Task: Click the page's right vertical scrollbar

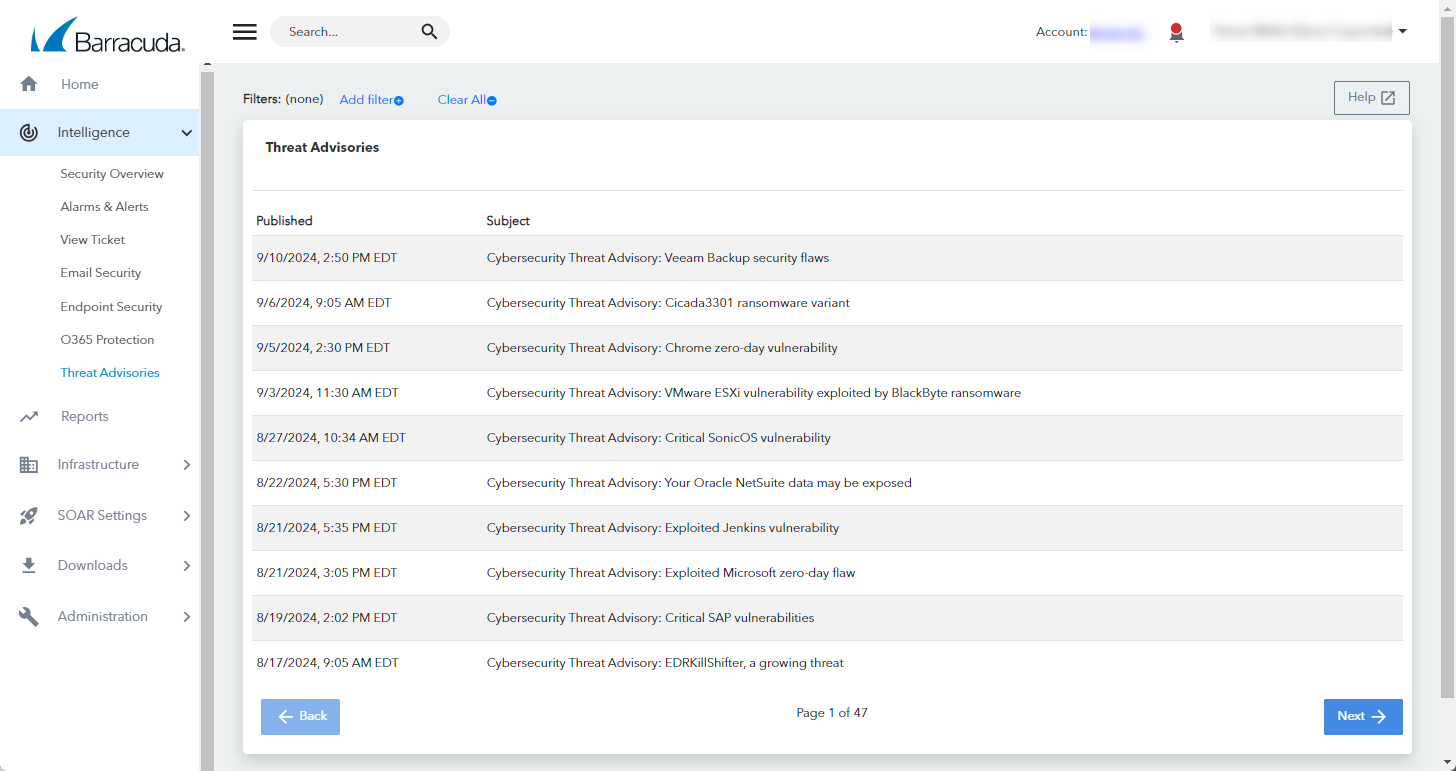Action: pos(1447,358)
